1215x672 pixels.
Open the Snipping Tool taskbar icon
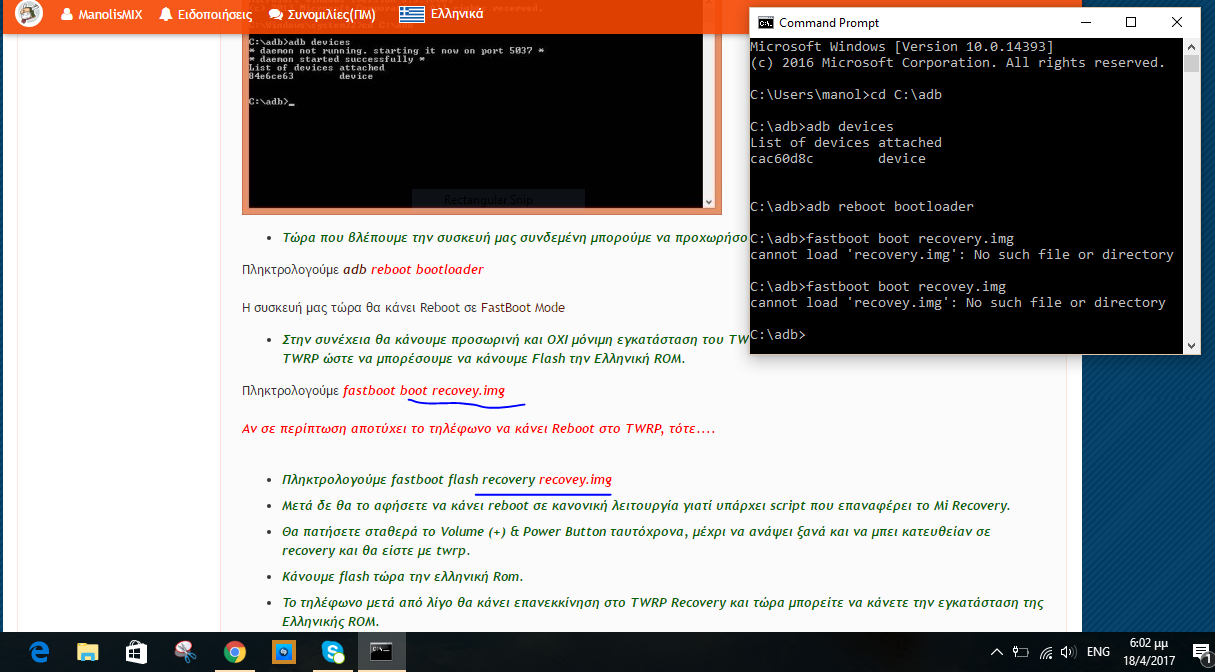(185, 652)
